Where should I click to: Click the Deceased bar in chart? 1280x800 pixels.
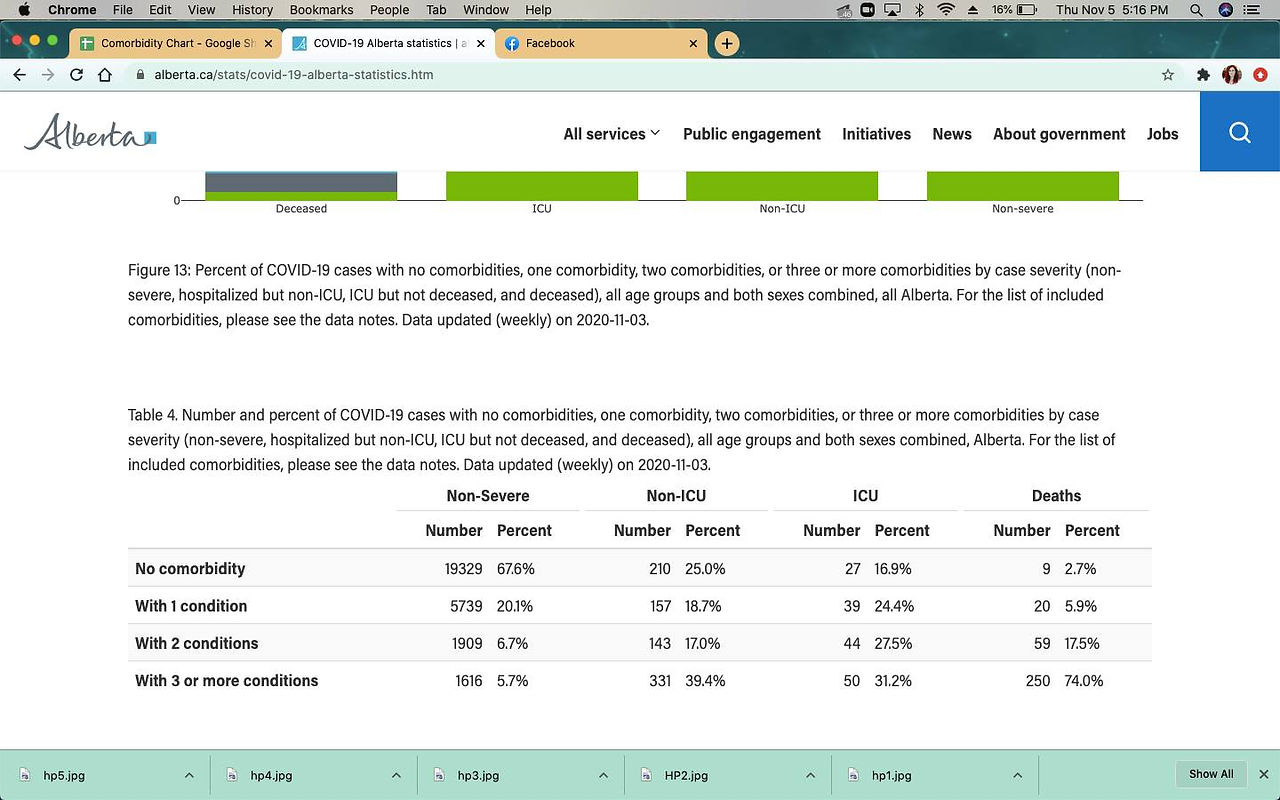(301, 186)
